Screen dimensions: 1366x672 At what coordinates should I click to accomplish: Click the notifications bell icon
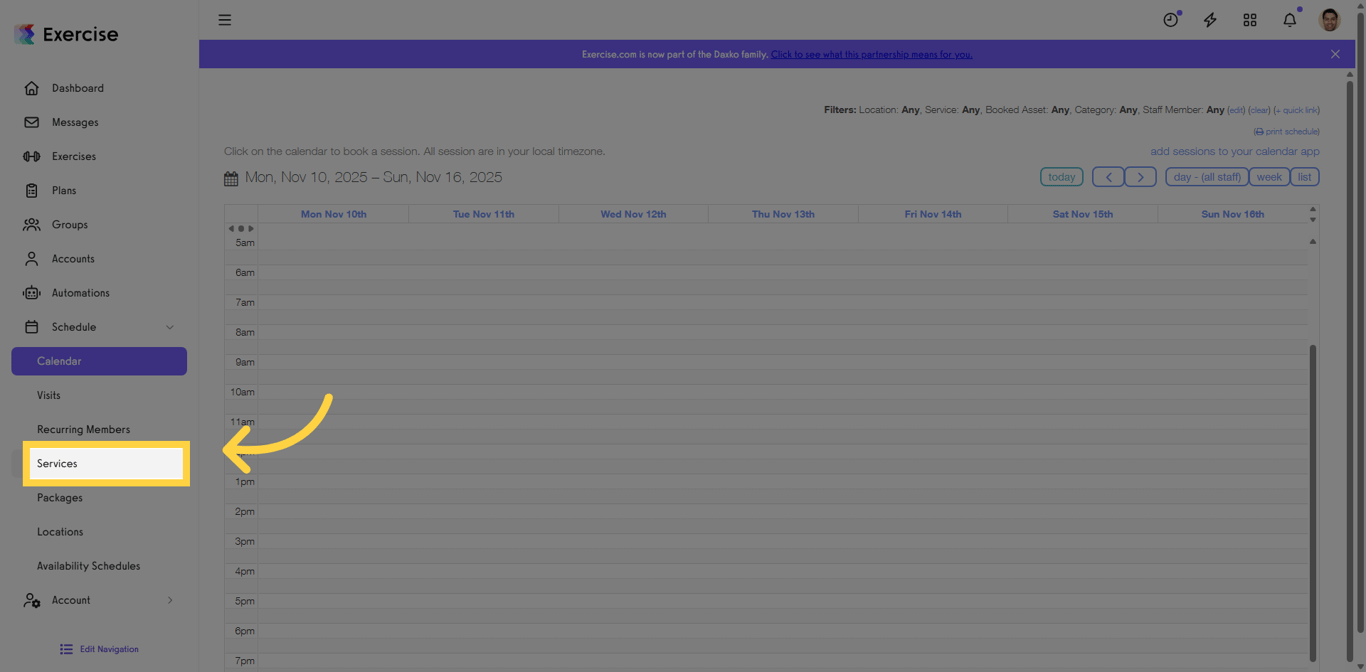click(x=1289, y=19)
